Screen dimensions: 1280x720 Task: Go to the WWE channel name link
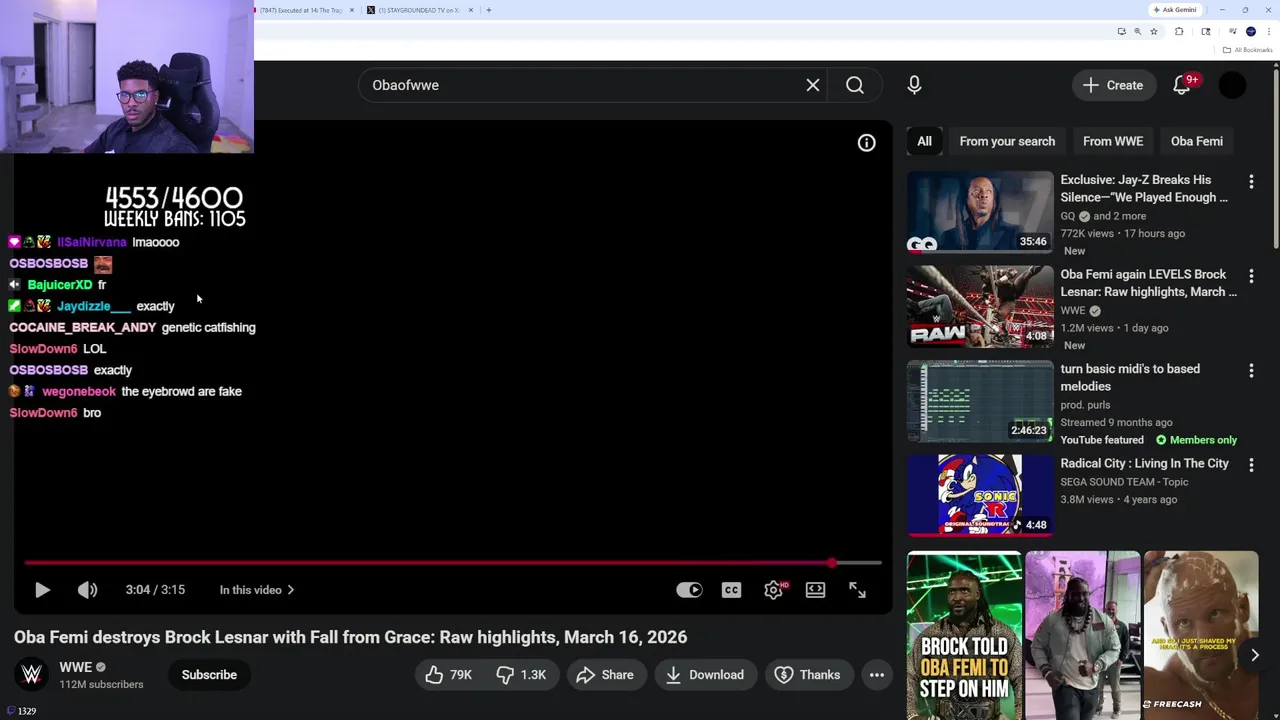[76, 667]
